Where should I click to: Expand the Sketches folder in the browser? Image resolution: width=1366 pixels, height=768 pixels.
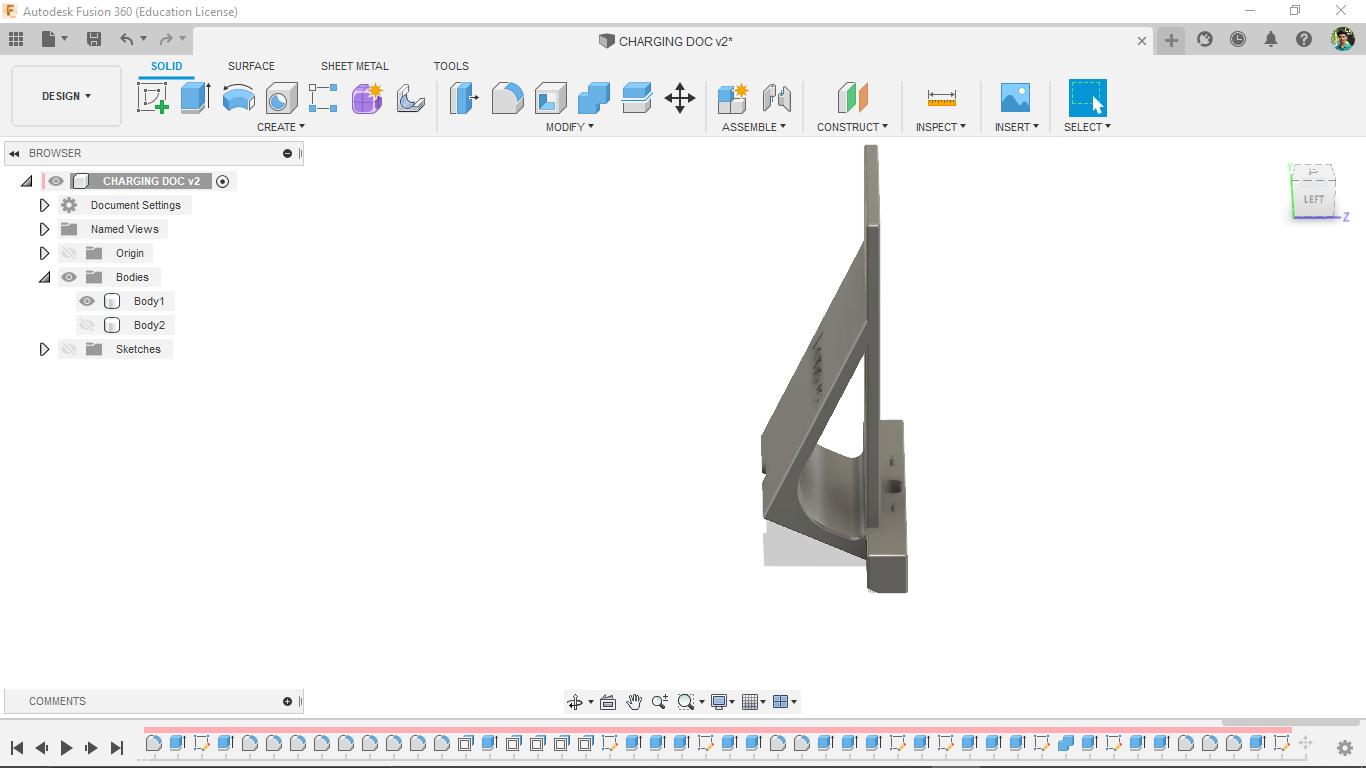coord(44,348)
